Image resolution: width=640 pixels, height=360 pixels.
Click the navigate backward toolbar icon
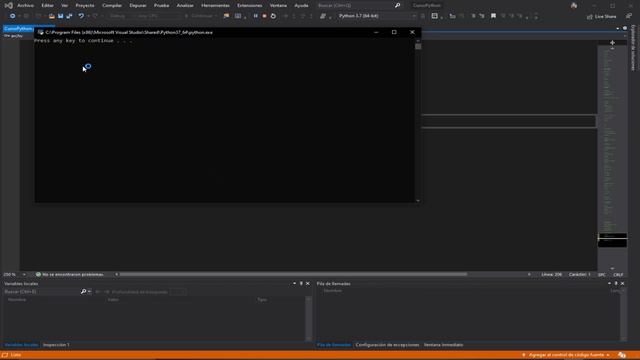[13, 16]
